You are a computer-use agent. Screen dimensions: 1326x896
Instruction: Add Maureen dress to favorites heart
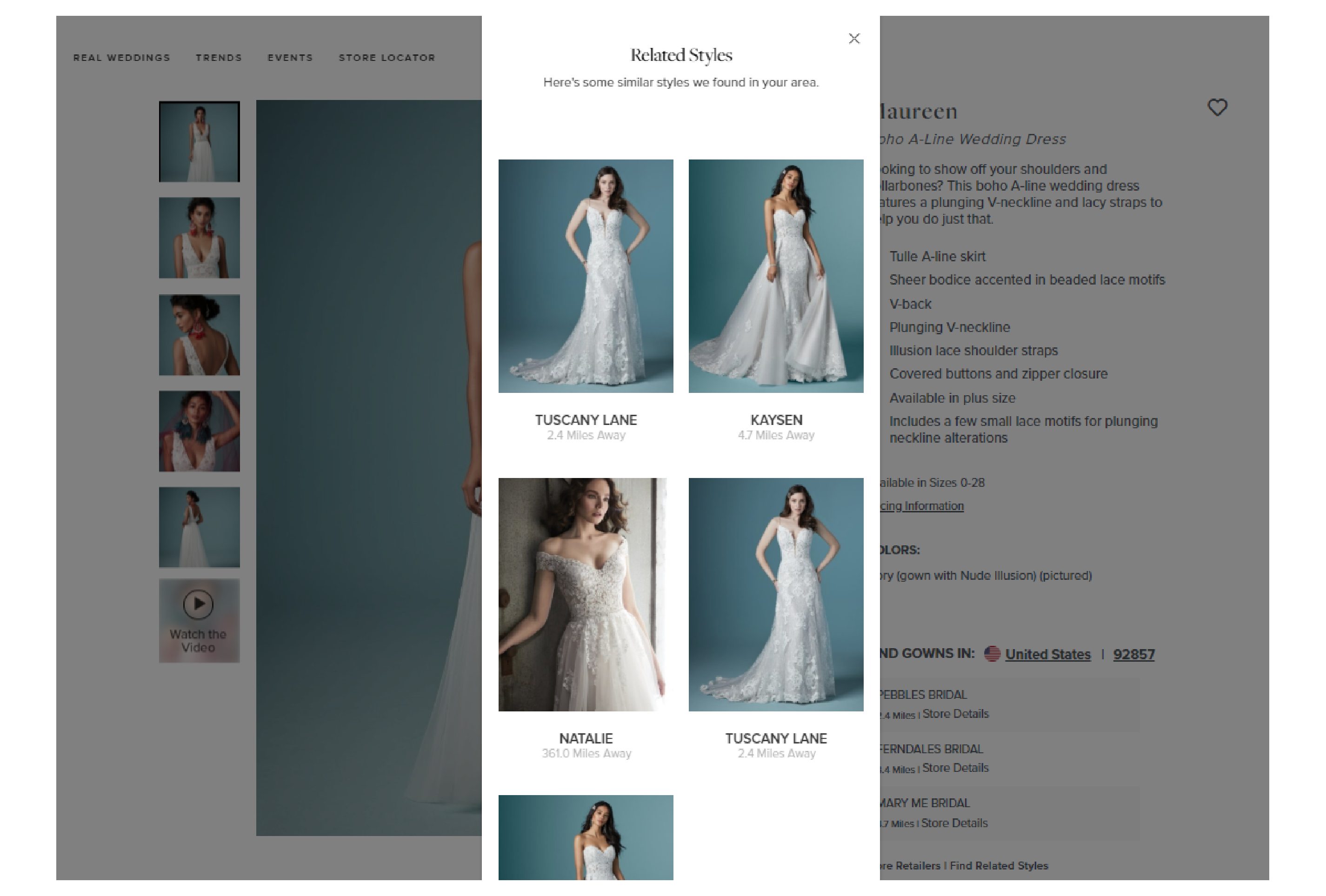pyautogui.click(x=1217, y=107)
